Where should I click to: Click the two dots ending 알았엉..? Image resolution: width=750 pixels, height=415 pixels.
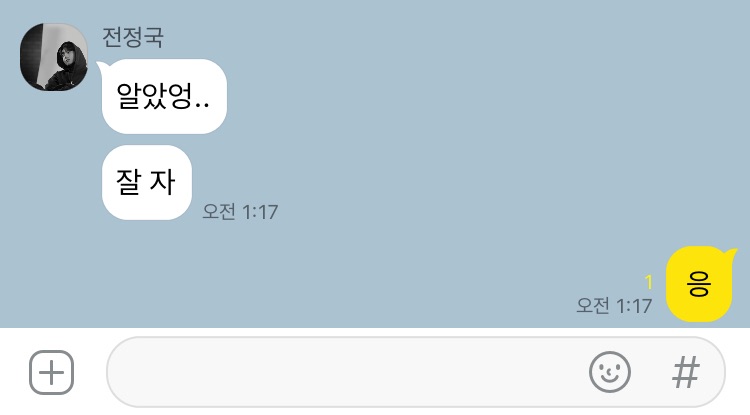pos(203,105)
